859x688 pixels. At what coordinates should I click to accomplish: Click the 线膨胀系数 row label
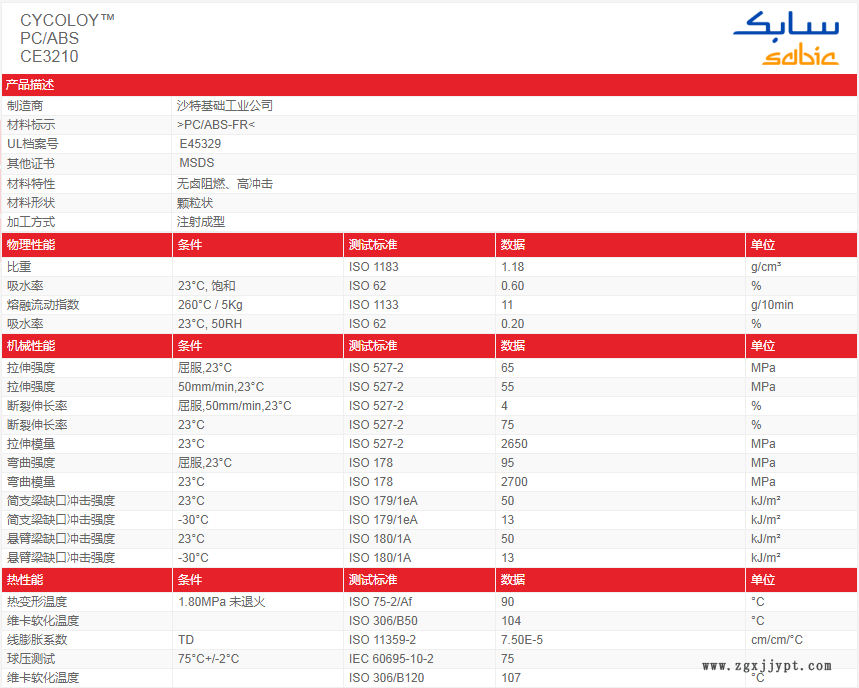(x=37, y=640)
